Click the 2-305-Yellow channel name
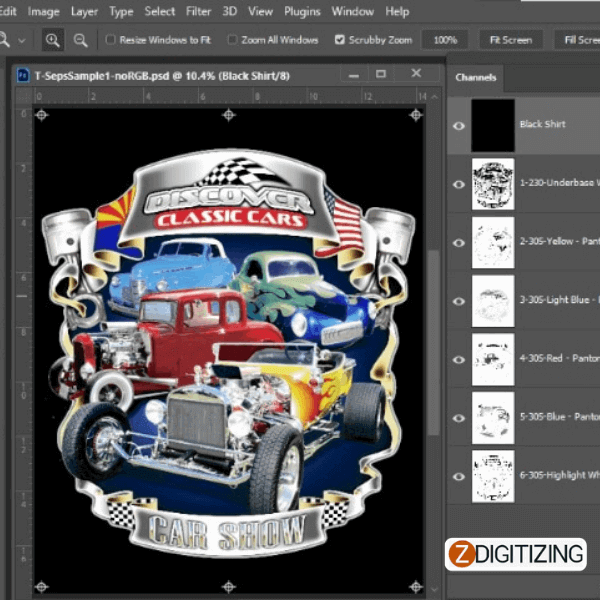600x600 pixels. pos(559,241)
